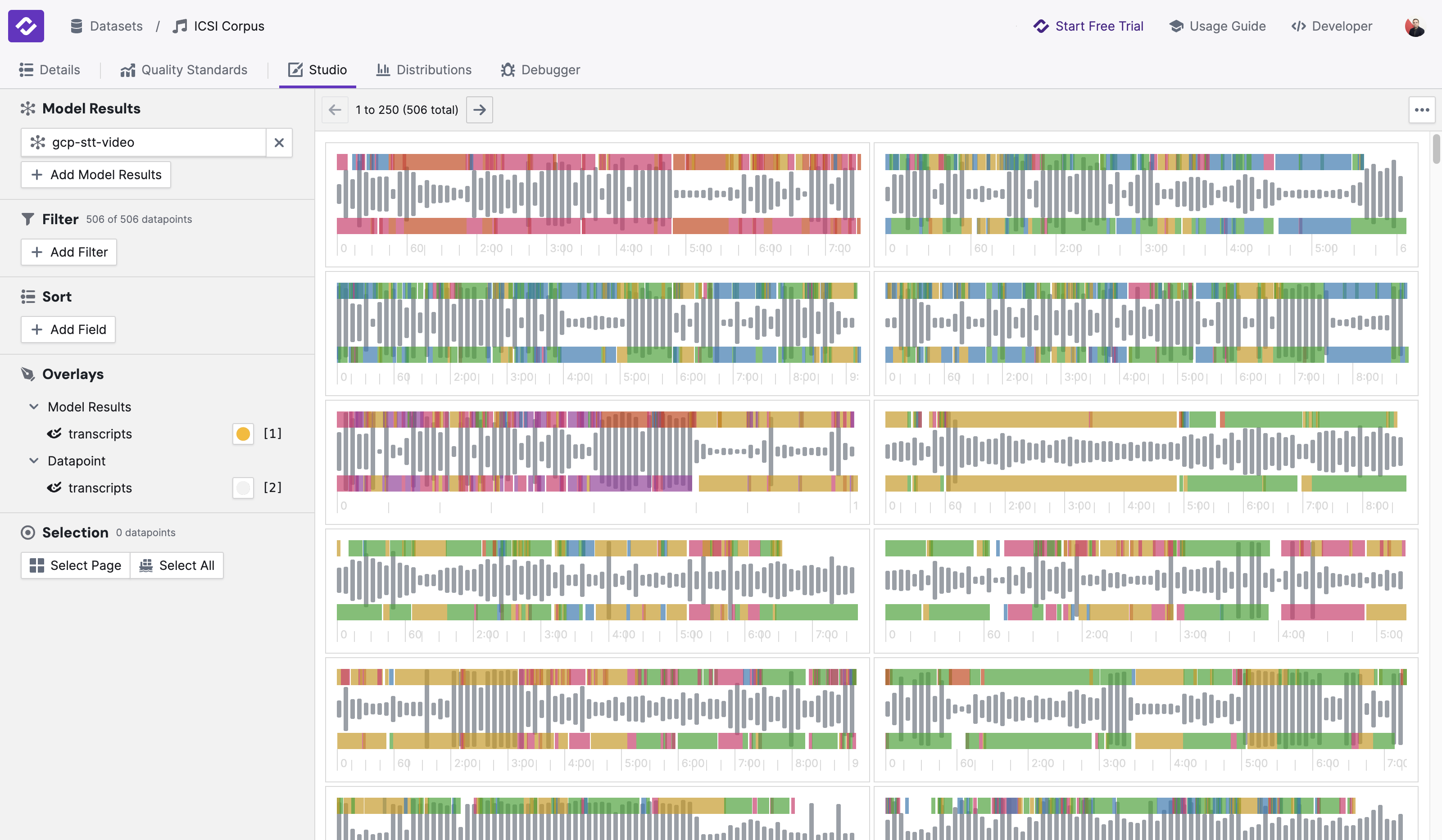Go to next page arrow

[x=479, y=110]
